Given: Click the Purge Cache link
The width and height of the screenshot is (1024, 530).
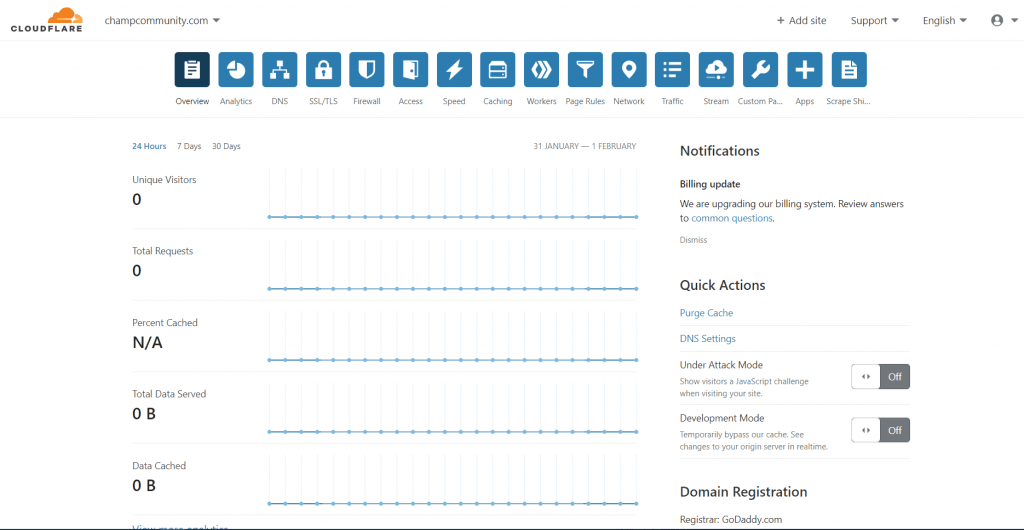Looking at the screenshot, I should pyautogui.click(x=706, y=313).
